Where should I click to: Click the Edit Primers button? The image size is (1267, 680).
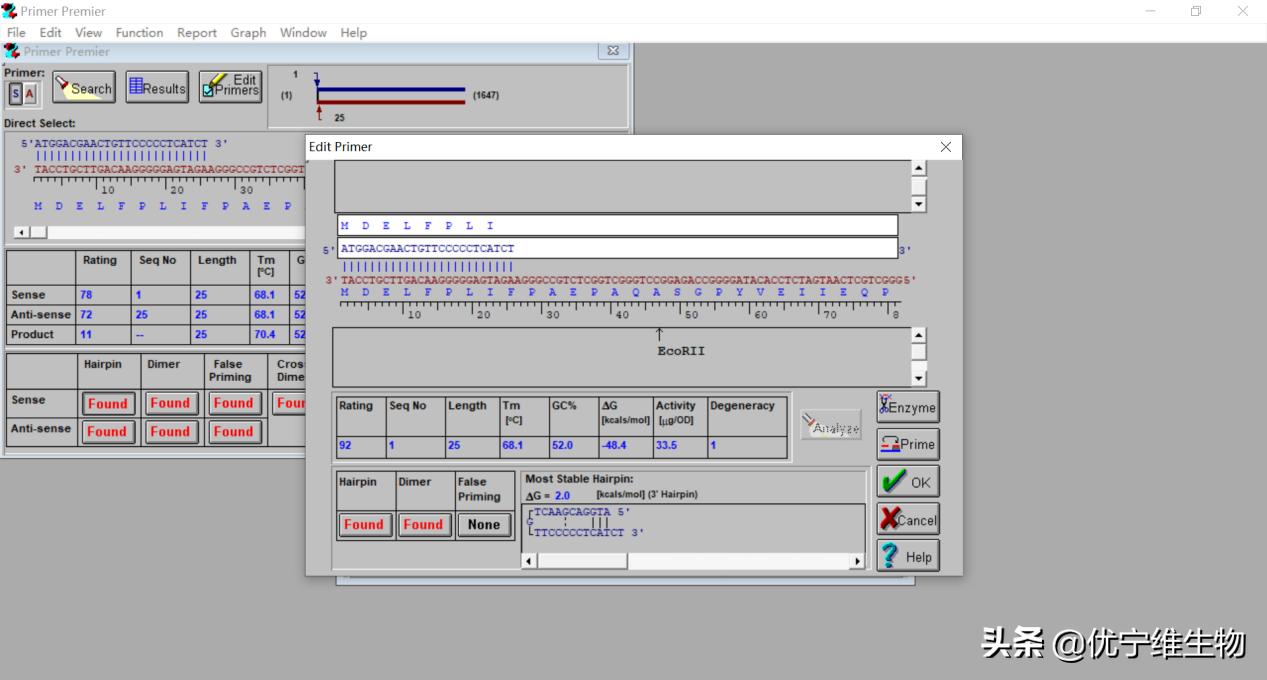pos(230,88)
